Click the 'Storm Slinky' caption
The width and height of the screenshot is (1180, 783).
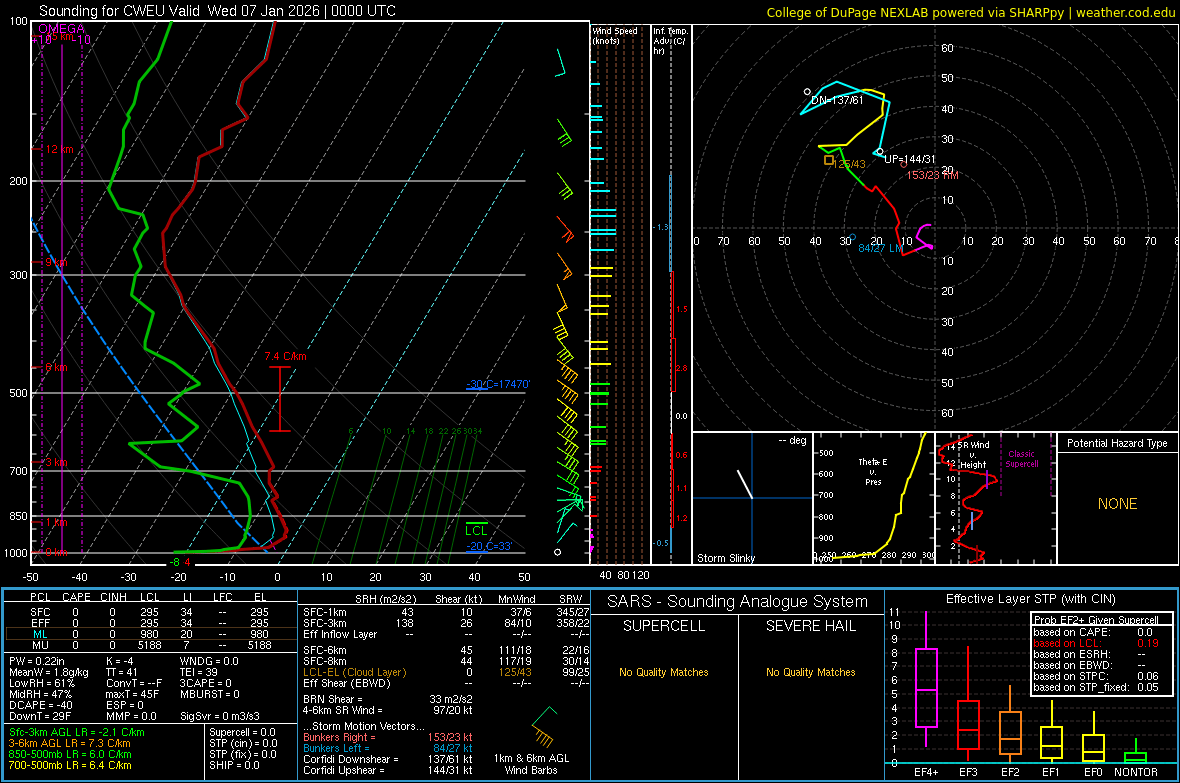[x=726, y=558]
